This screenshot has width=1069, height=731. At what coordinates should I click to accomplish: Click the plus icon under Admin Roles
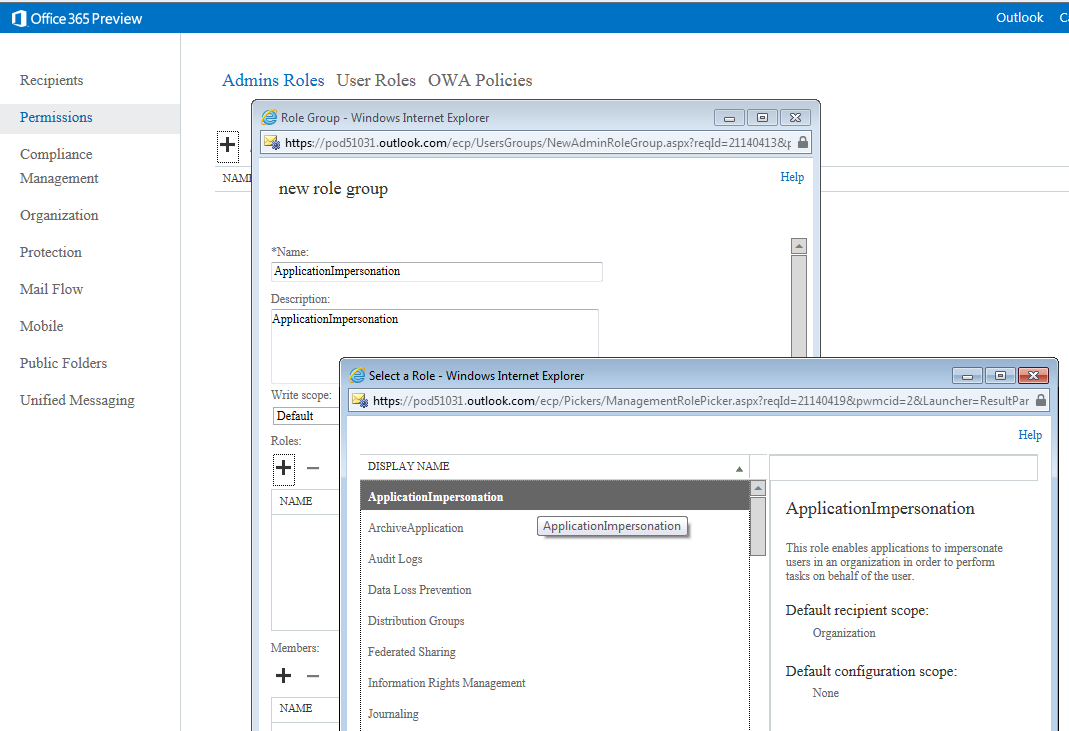click(228, 146)
